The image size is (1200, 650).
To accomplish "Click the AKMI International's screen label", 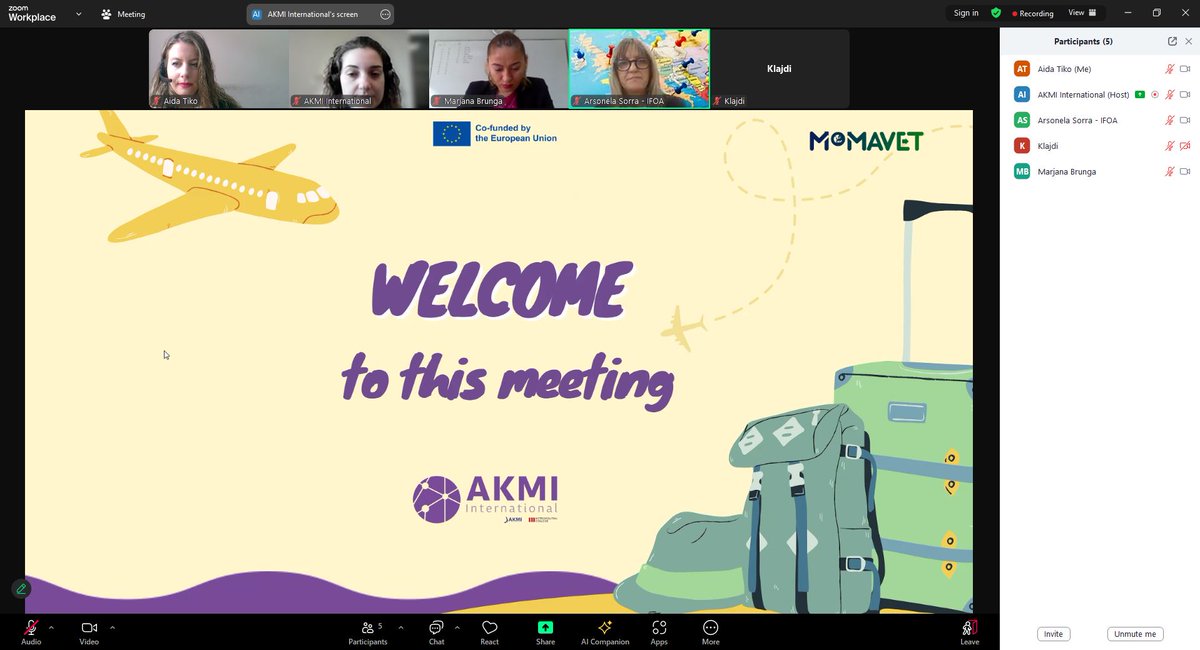I will pos(312,14).
